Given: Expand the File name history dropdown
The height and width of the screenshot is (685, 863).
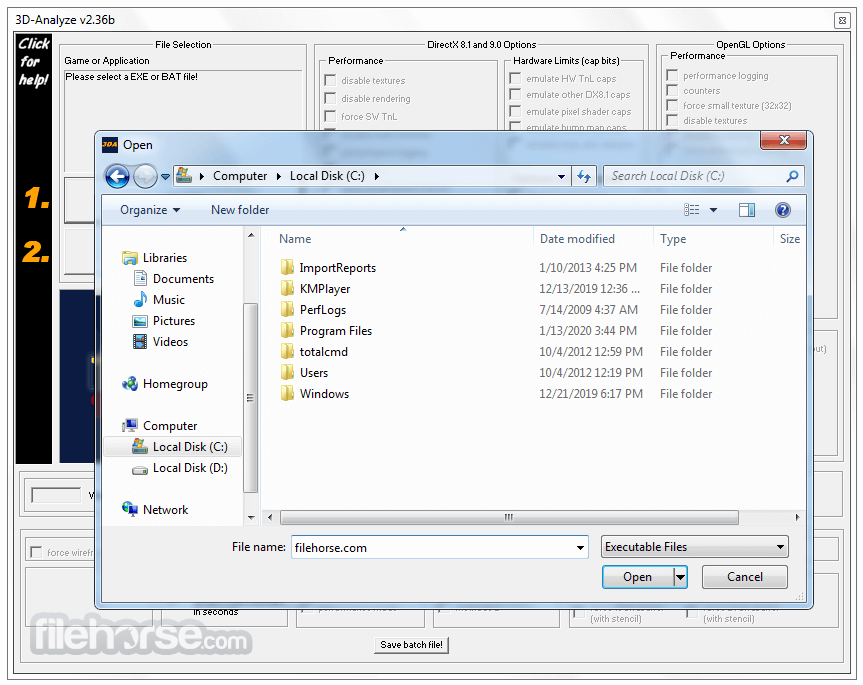Looking at the screenshot, I should point(580,547).
